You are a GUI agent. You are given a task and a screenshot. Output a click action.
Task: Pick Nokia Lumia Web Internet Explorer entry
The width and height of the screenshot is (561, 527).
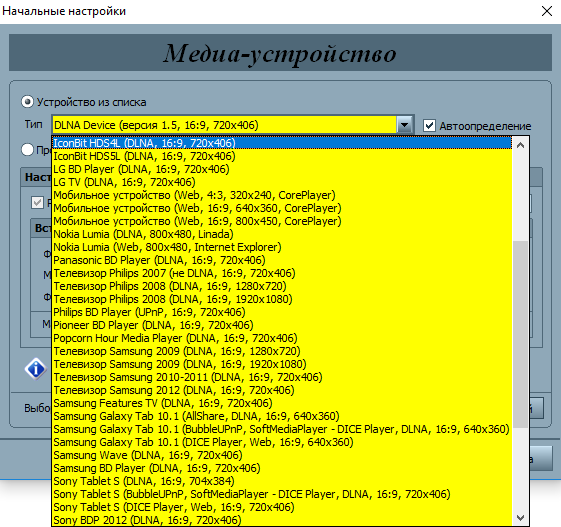282,247
